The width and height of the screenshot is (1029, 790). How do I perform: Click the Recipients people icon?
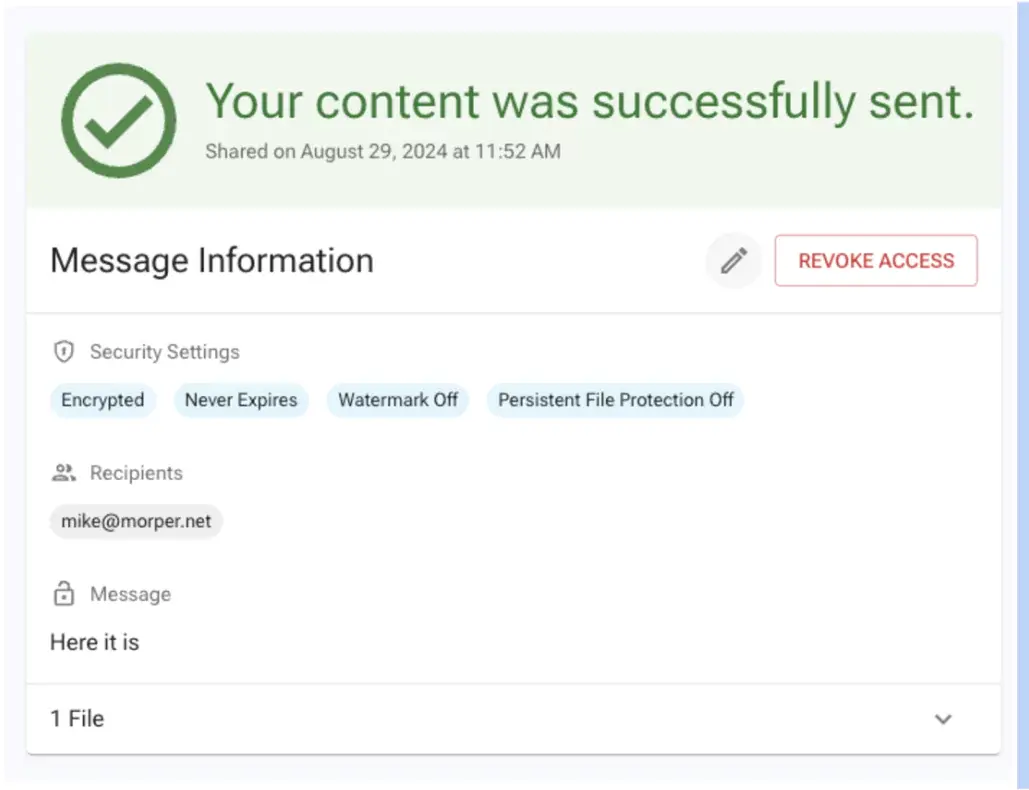[x=64, y=473]
